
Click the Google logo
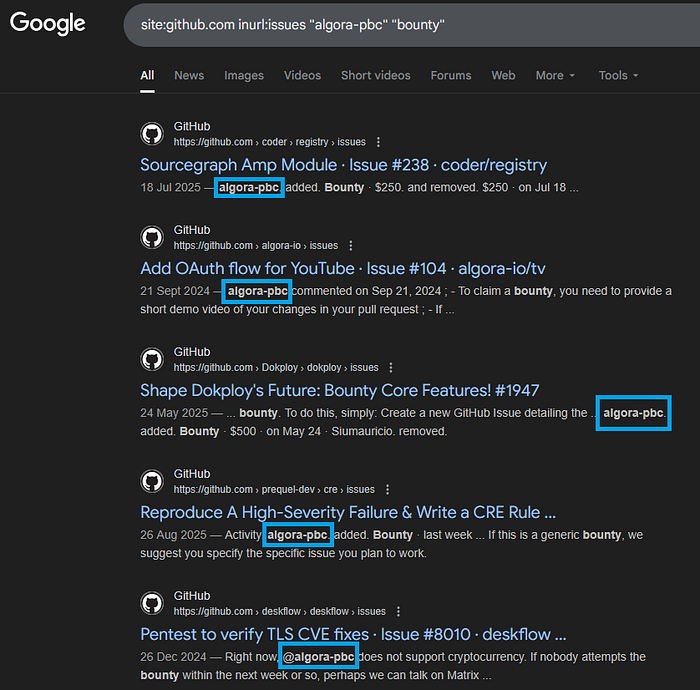pos(47,23)
